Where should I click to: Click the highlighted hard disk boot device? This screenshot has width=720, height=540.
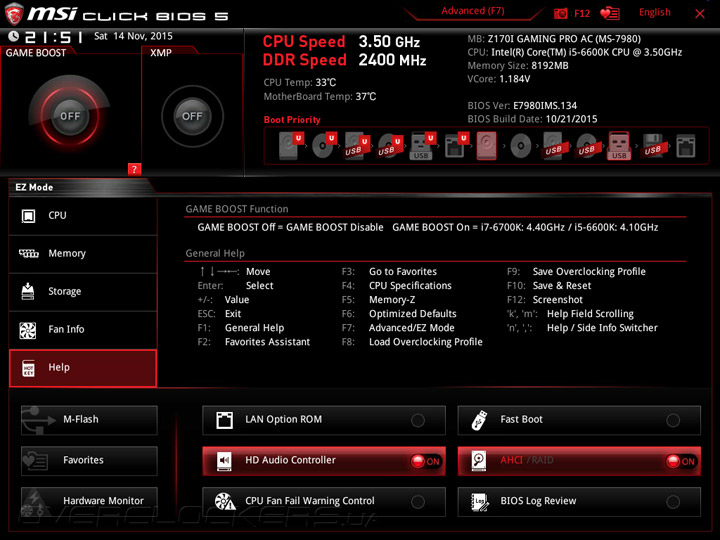tap(487, 146)
